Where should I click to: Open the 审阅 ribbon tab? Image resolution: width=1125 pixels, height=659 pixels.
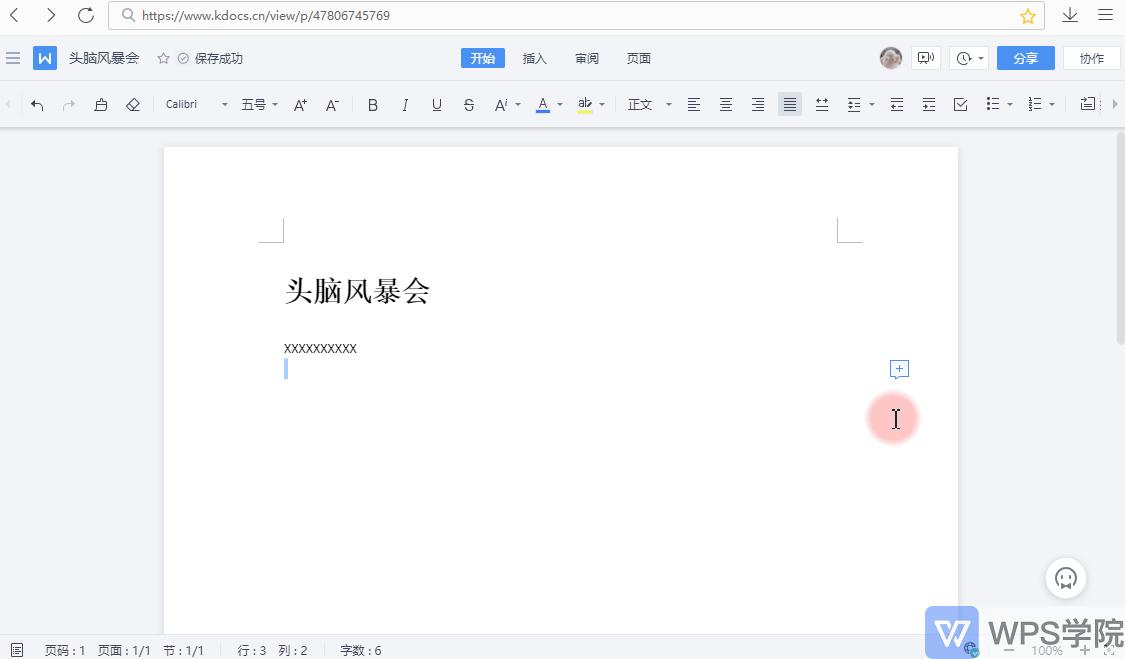[x=587, y=58]
